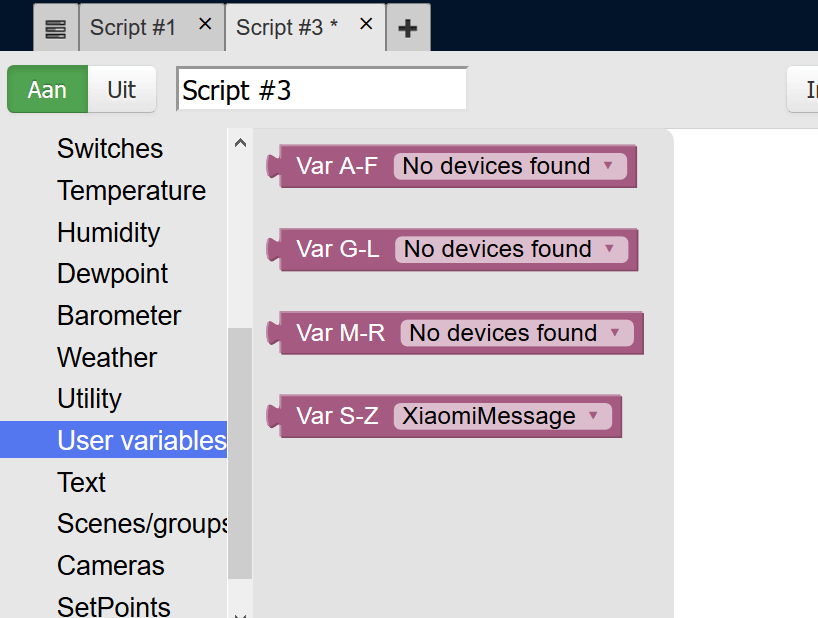Close the Script #1 tab
The width and height of the screenshot is (818, 618).
point(205,25)
